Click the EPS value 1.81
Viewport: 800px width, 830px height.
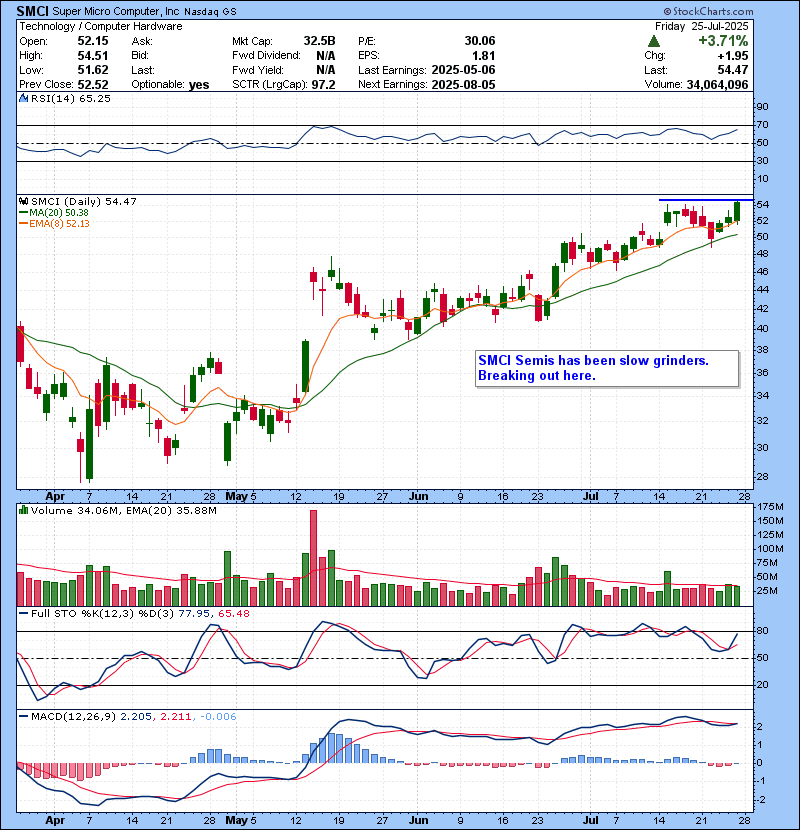pyautogui.click(x=483, y=56)
